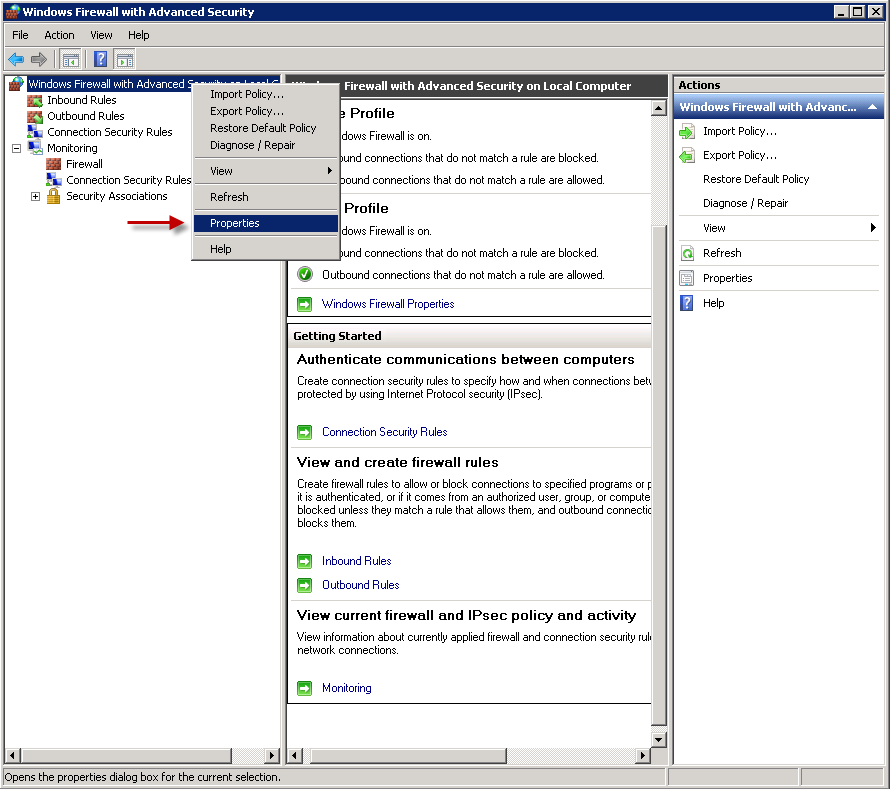
Task: Click the Firewall brick icon under Monitoring
Action: 53,164
